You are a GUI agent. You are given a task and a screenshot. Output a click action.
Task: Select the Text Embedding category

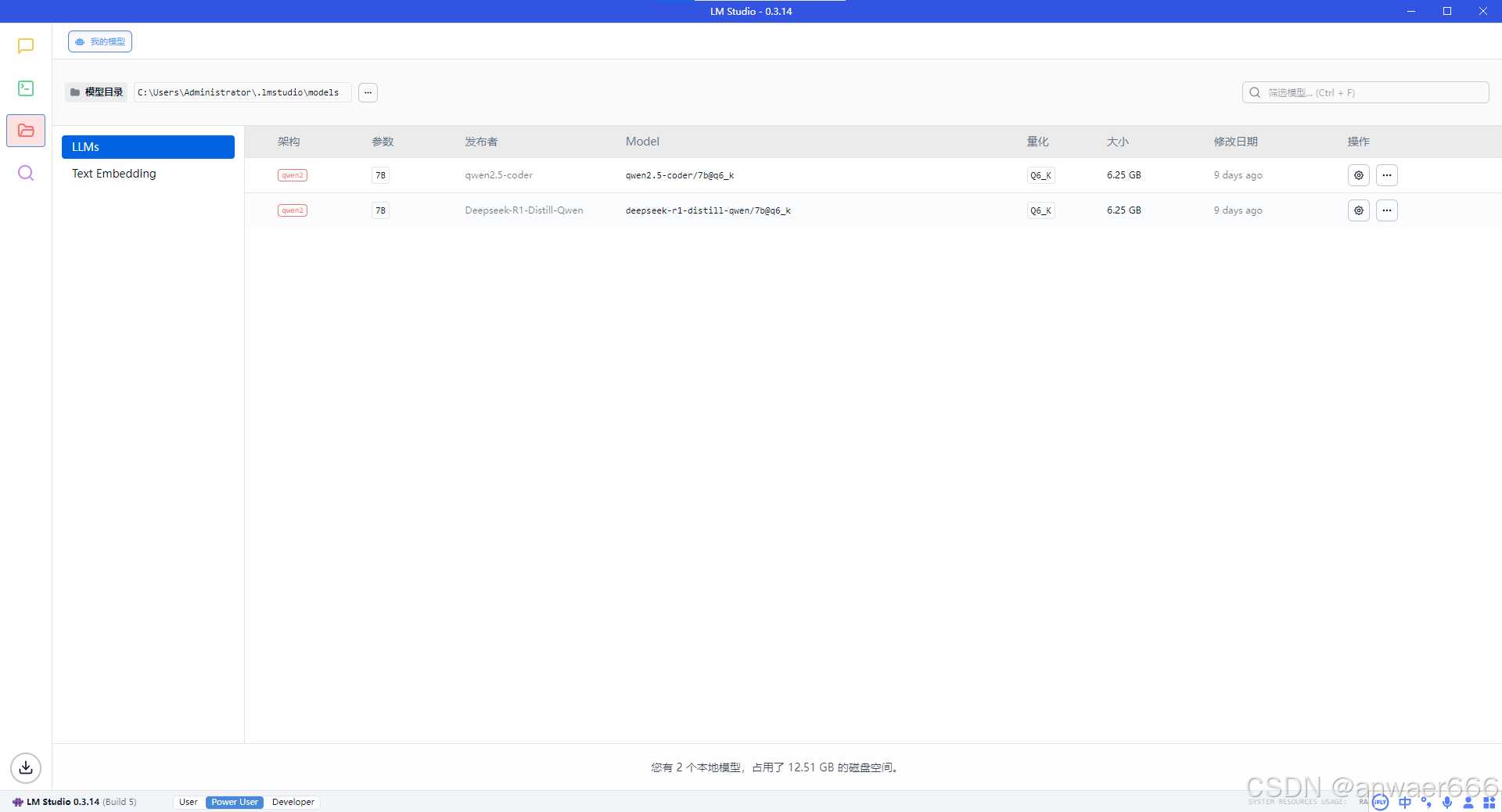pos(148,174)
